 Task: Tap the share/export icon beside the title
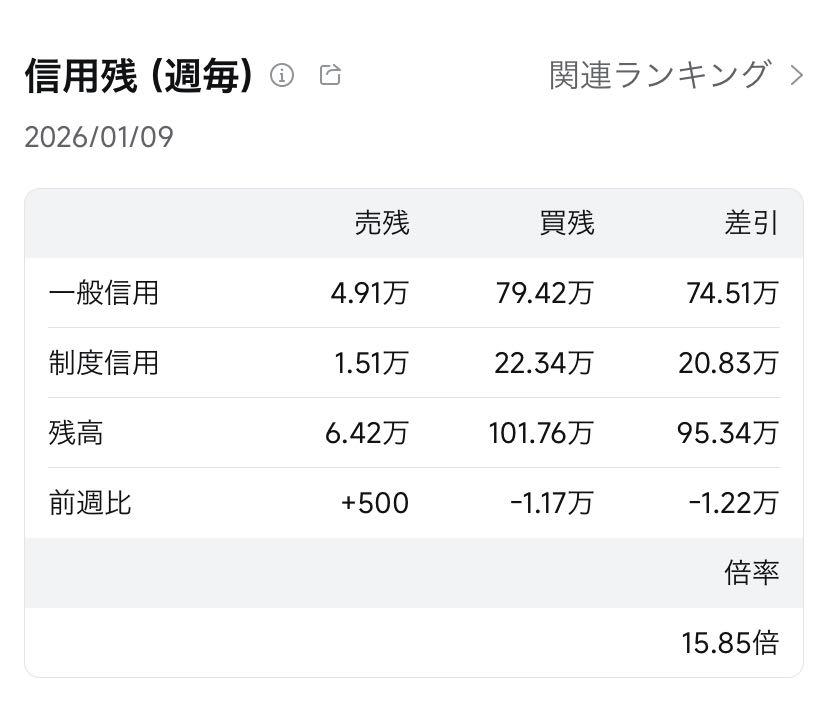pos(329,74)
